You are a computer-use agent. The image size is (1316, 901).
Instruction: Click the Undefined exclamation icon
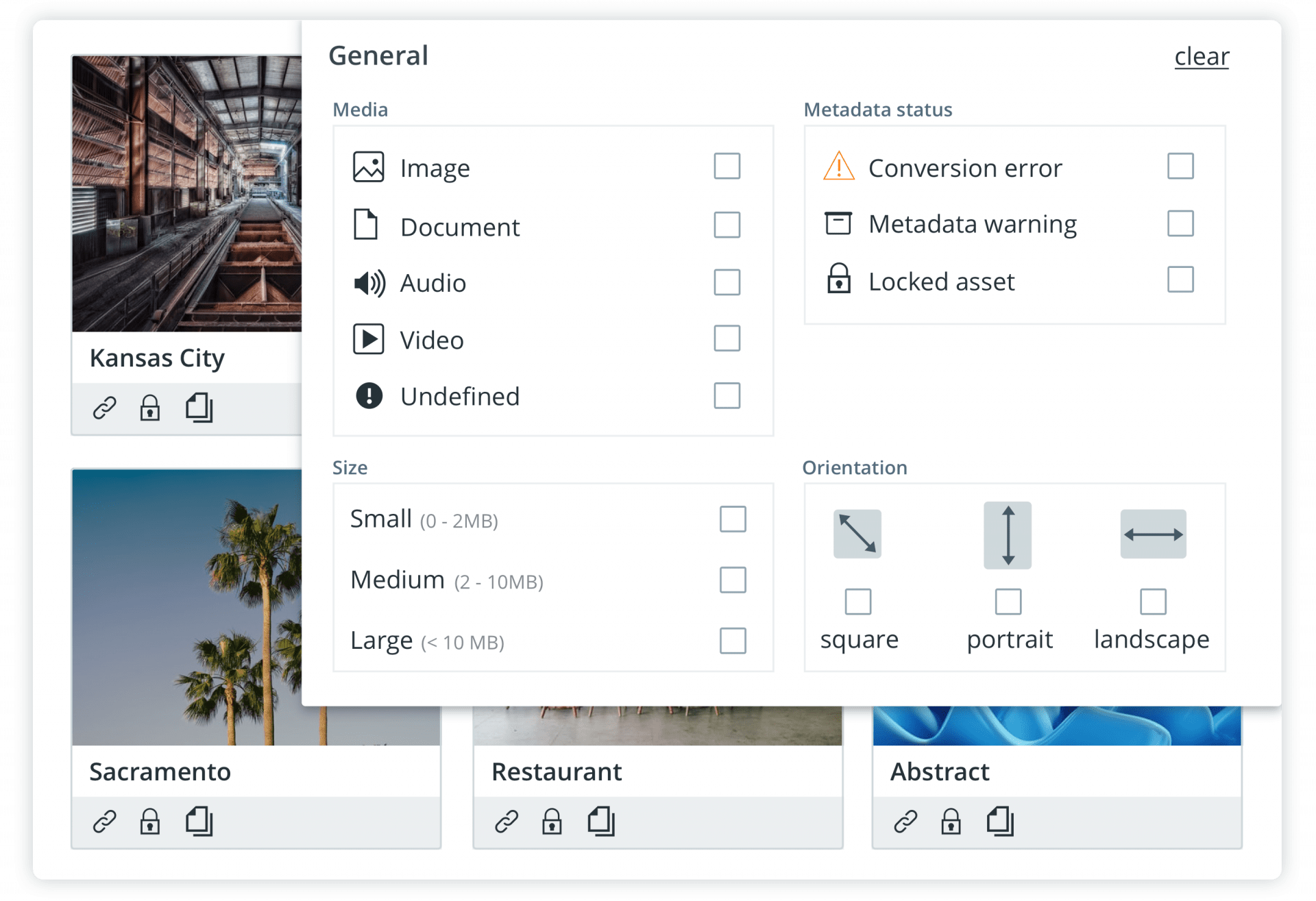click(x=368, y=396)
